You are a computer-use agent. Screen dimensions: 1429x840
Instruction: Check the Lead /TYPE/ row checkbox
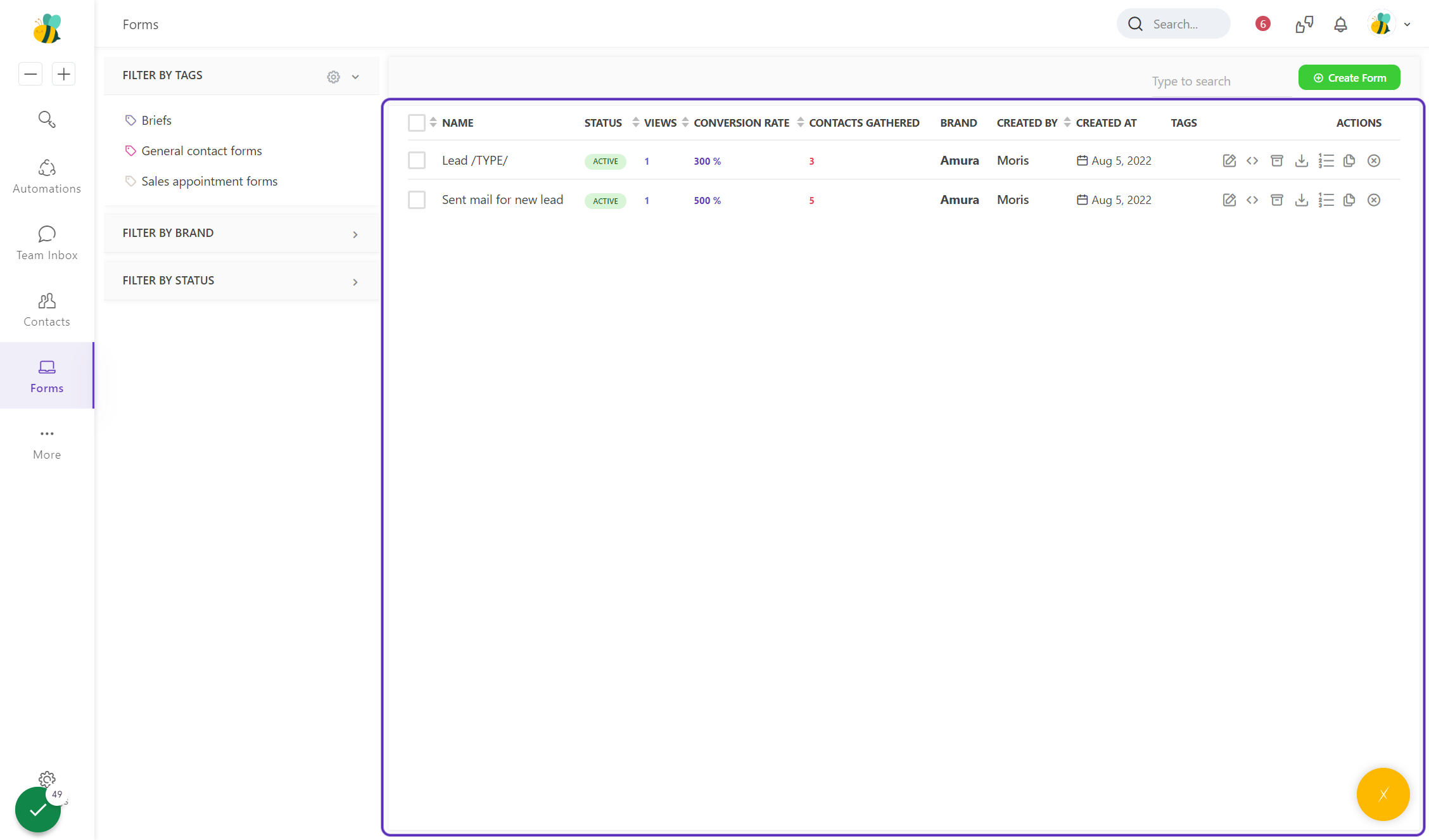[417, 161]
